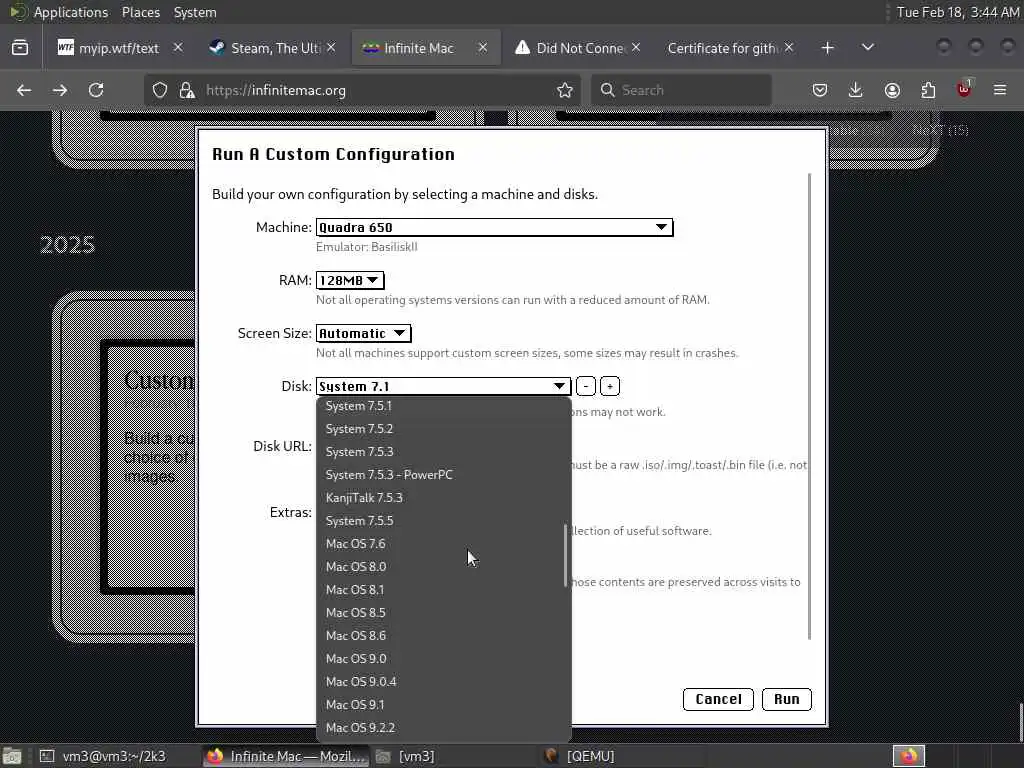Collapse the Disk dropdown showing System 7.1
The width and height of the screenshot is (1024, 768).
pos(443,386)
